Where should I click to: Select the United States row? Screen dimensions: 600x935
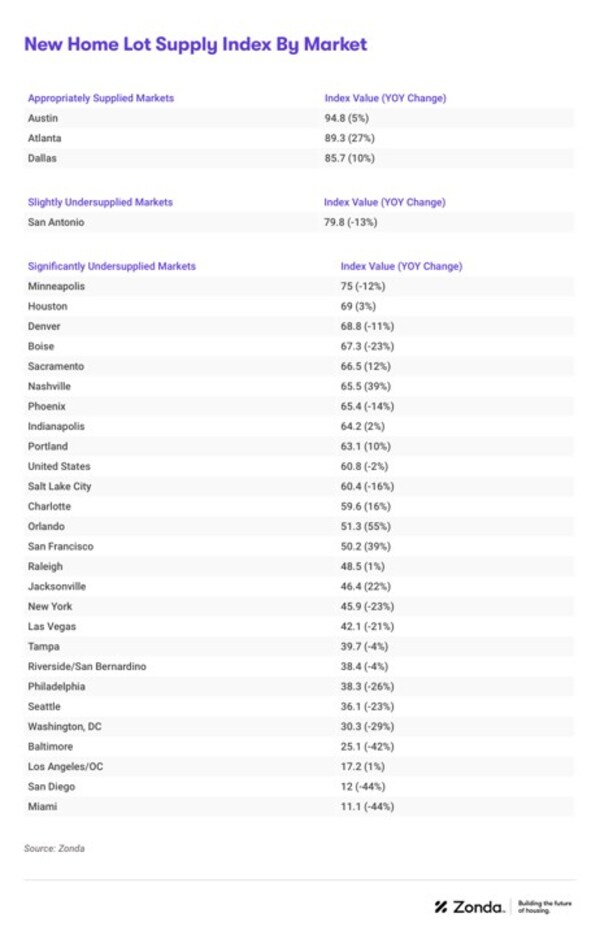(298, 466)
